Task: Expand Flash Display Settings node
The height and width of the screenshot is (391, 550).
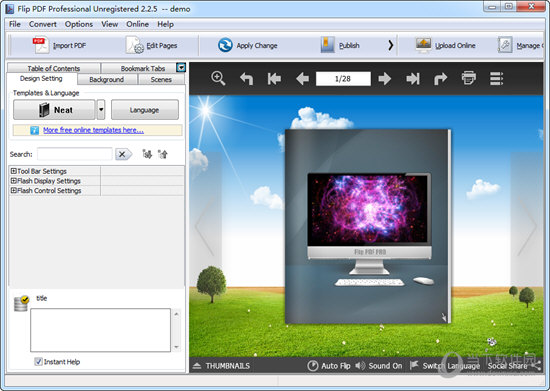Action: click(x=14, y=181)
